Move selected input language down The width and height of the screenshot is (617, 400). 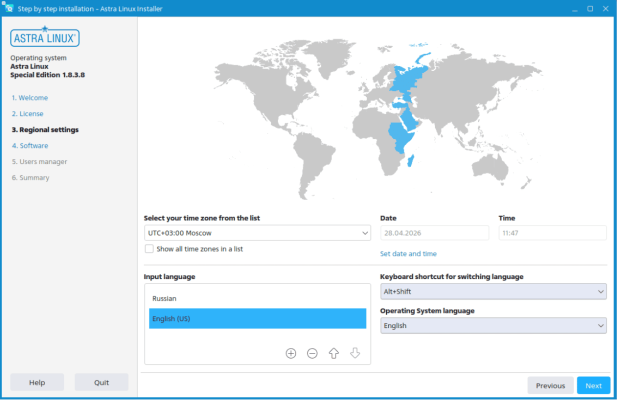point(355,353)
